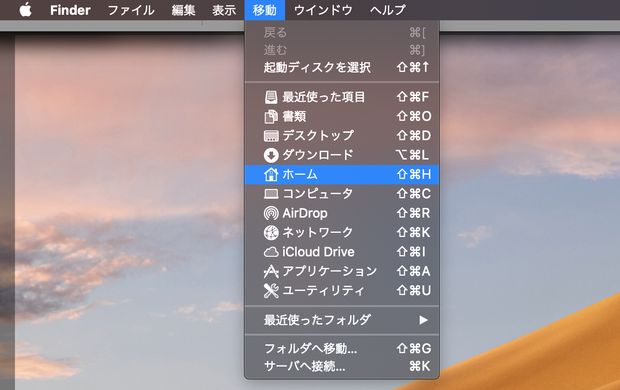
Task: Click the ⇧⌘G shortcut for フォルダへ移動
Action: [x=414, y=349]
